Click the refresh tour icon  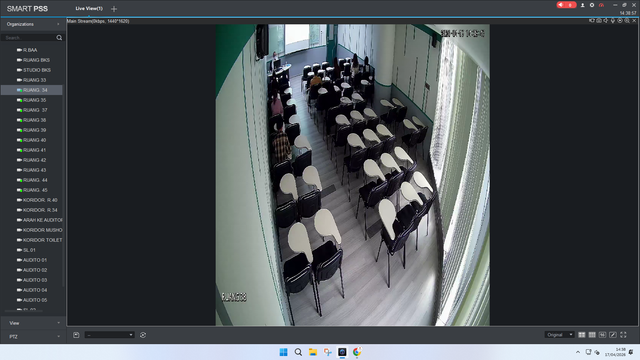[x=143, y=335]
